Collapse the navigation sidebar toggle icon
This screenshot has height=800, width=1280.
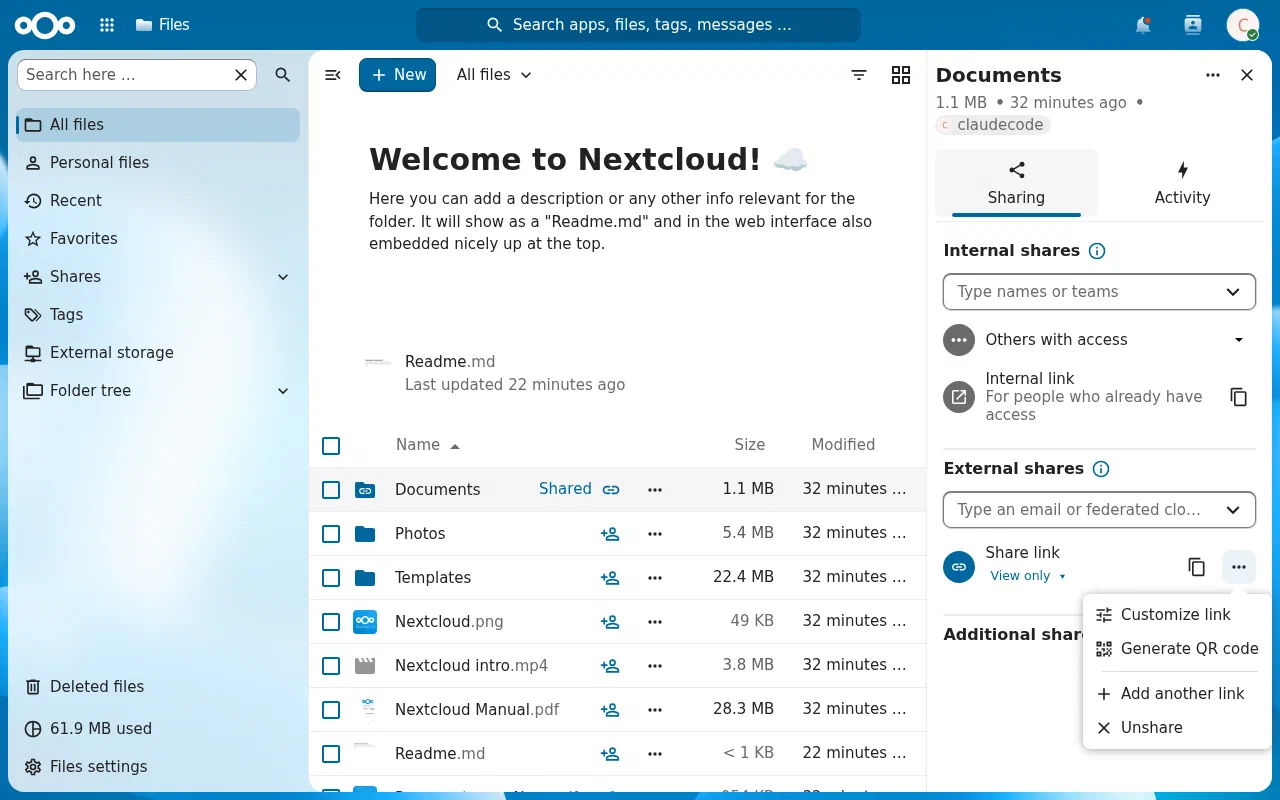[x=333, y=75]
